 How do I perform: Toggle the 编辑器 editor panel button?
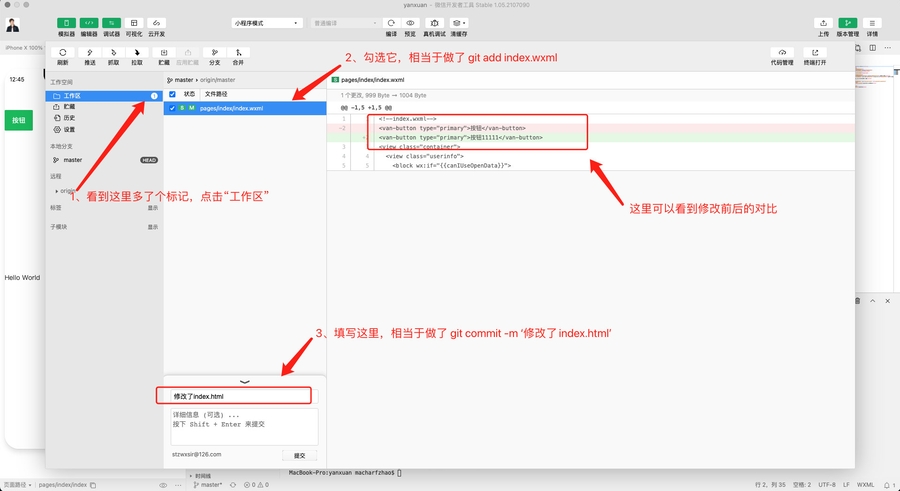pyautogui.click(x=89, y=23)
